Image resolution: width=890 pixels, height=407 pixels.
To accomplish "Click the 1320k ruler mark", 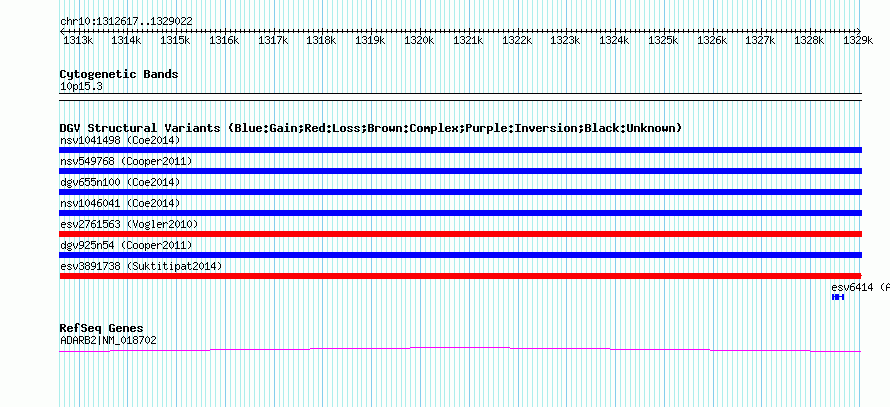I will pos(419,40).
